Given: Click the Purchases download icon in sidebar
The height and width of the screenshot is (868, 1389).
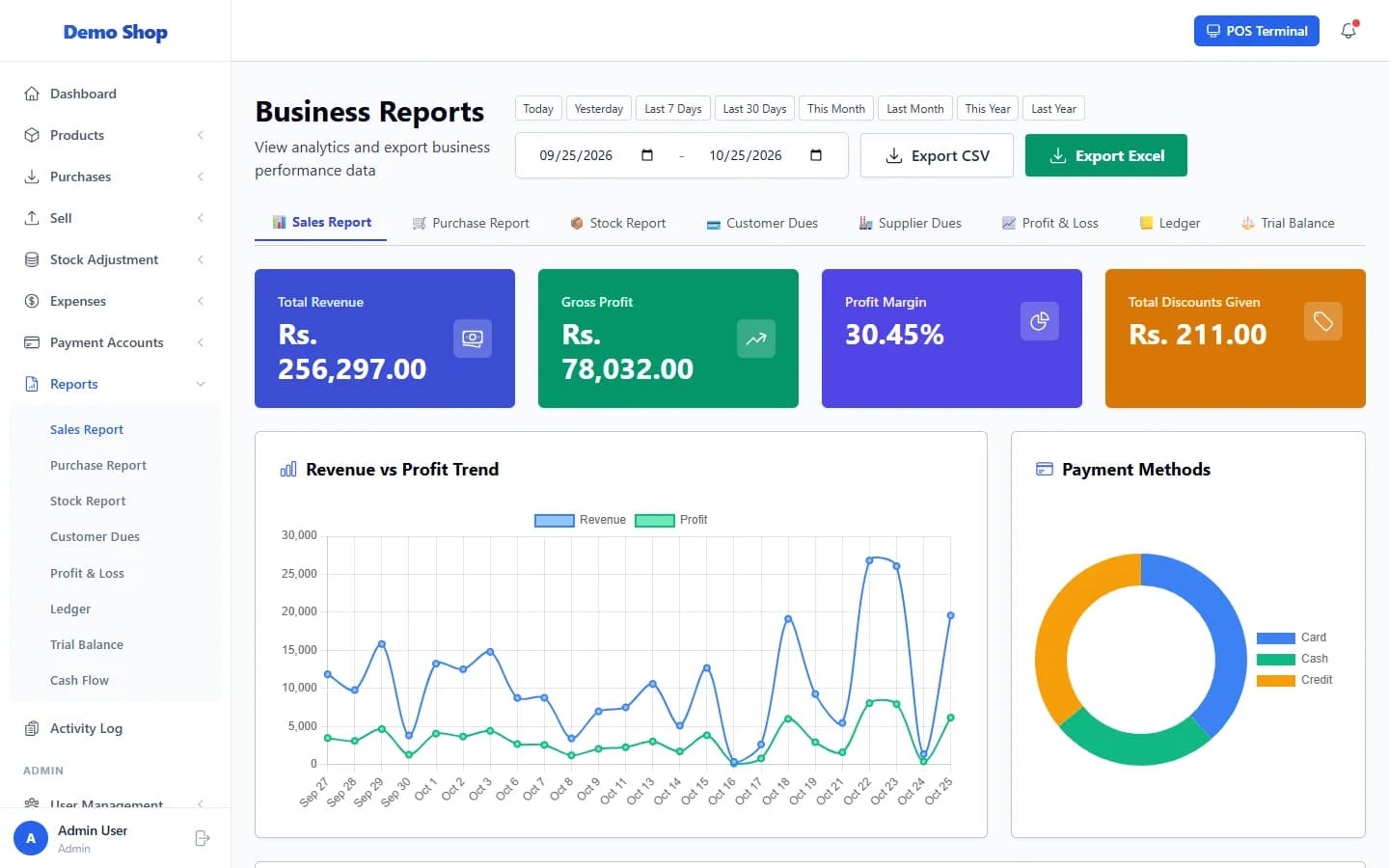Looking at the screenshot, I should click(x=32, y=176).
